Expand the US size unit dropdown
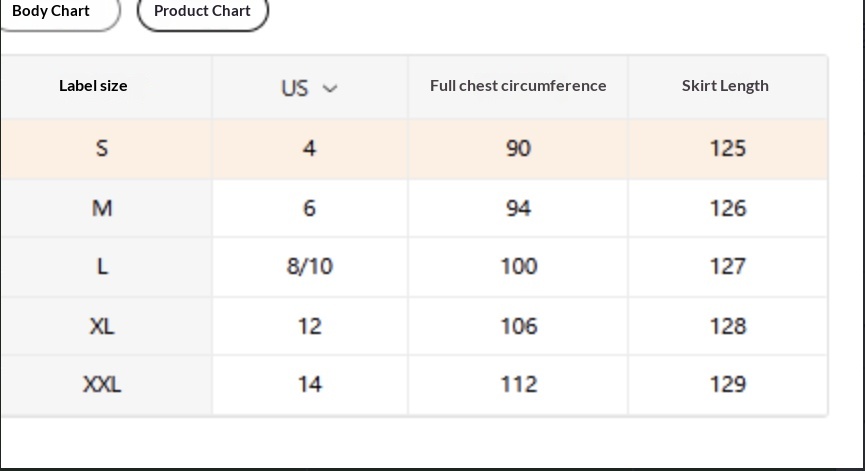The image size is (865, 471). pos(309,88)
